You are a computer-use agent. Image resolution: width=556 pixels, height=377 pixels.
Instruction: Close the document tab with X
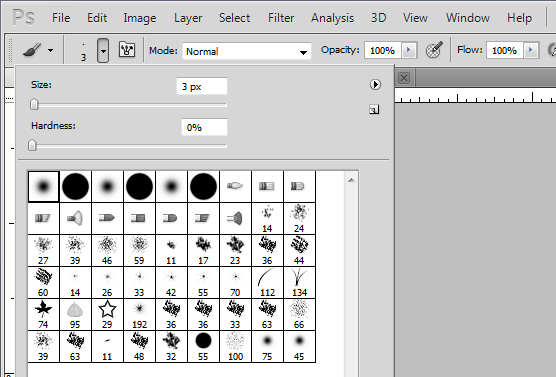point(404,78)
